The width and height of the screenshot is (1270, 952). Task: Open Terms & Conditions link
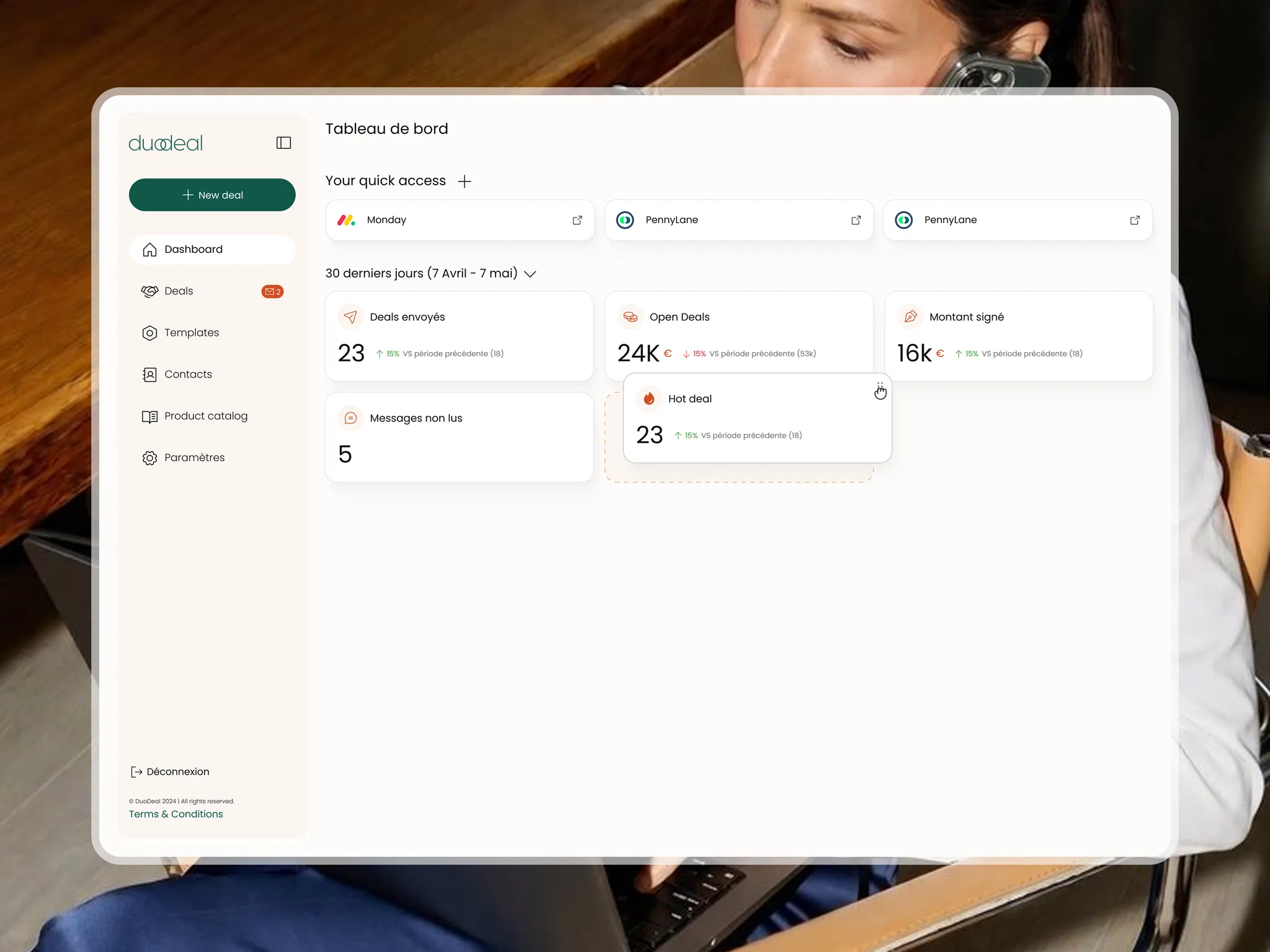[x=176, y=814]
